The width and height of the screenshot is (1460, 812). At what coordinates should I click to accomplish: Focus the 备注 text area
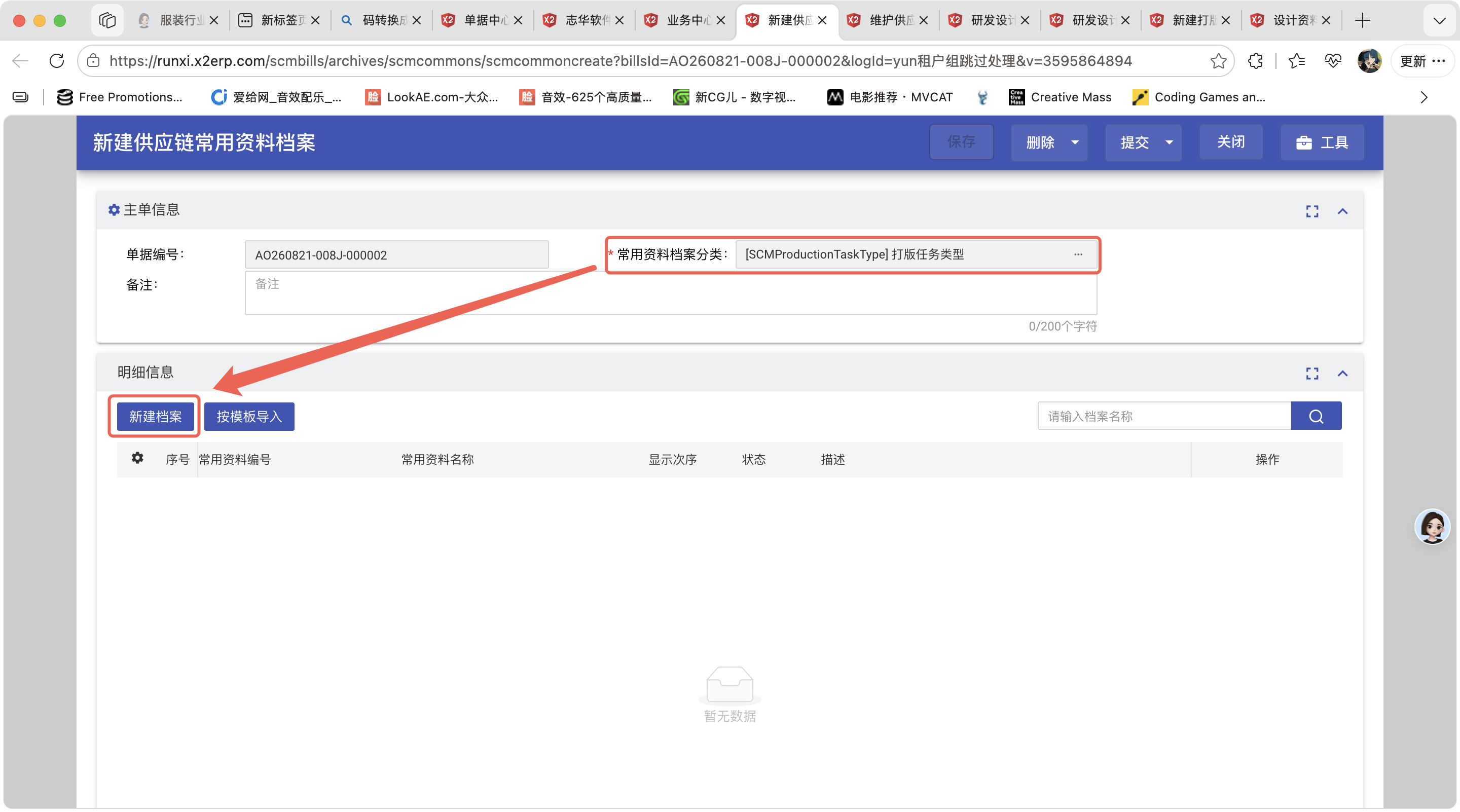point(671,293)
